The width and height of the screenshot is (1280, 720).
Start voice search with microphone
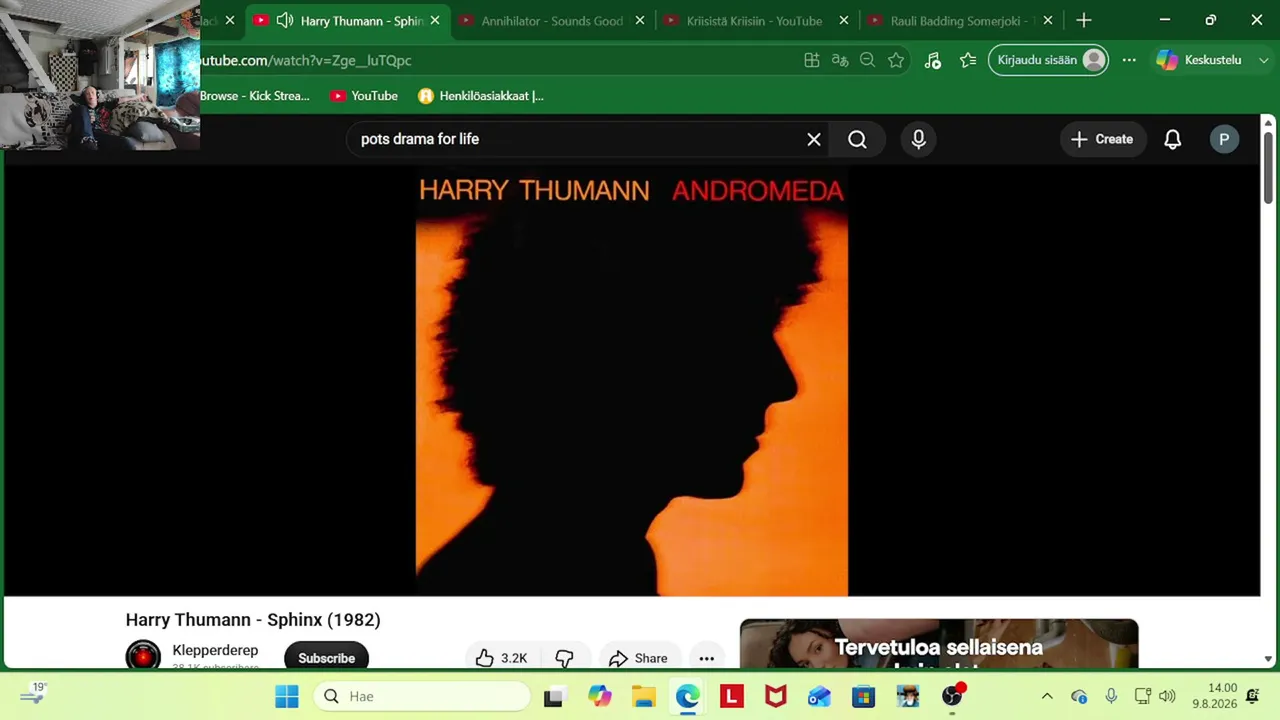(x=919, y=139)
